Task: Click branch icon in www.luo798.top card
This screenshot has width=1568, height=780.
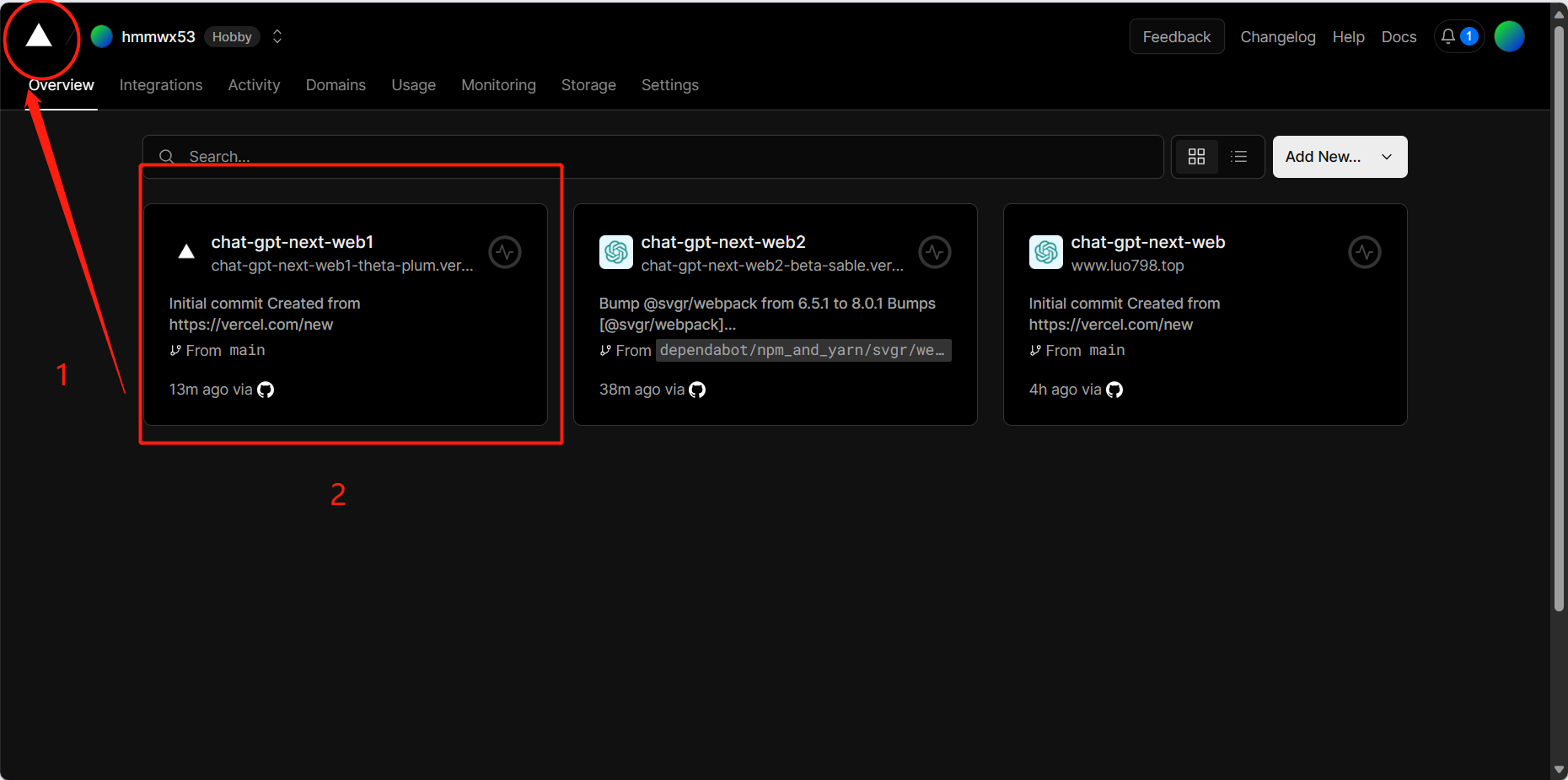Action: 1035,351
